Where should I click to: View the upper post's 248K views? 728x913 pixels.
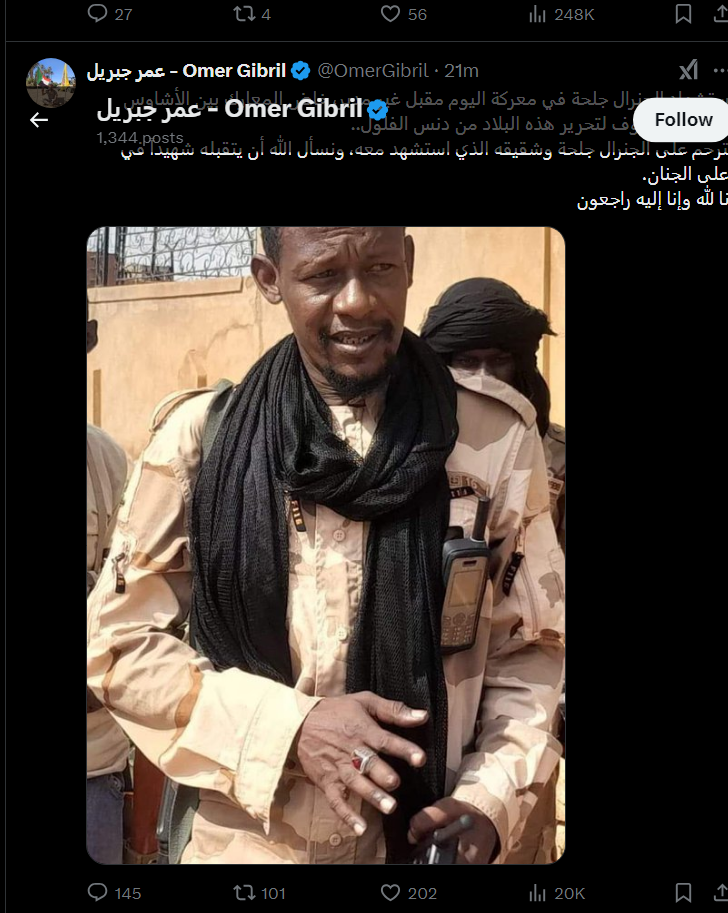click(561, 14)
